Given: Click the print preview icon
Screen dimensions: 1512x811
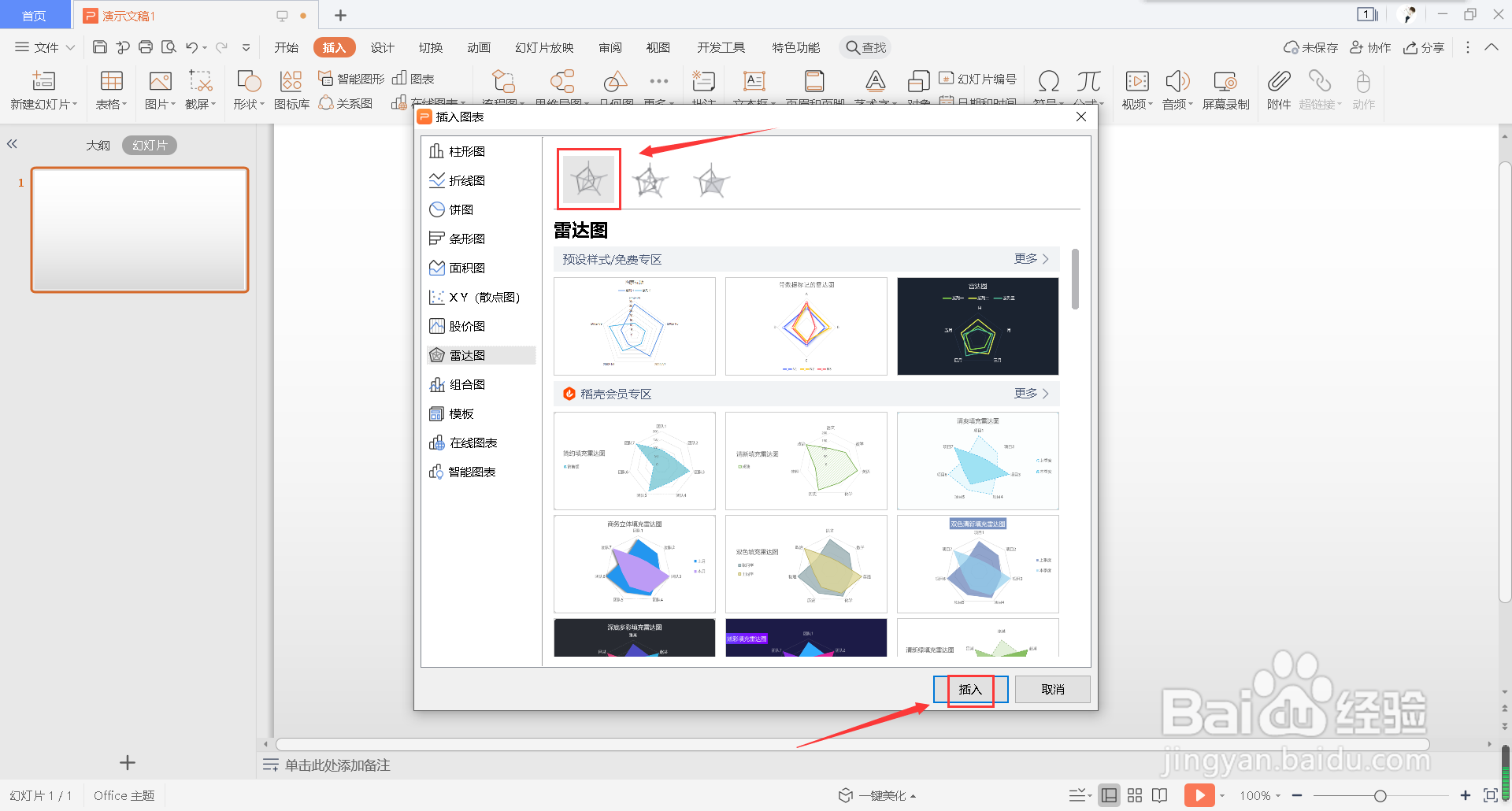Looking at the screenshot, I should pyautogui.click(x=169, y=47).
